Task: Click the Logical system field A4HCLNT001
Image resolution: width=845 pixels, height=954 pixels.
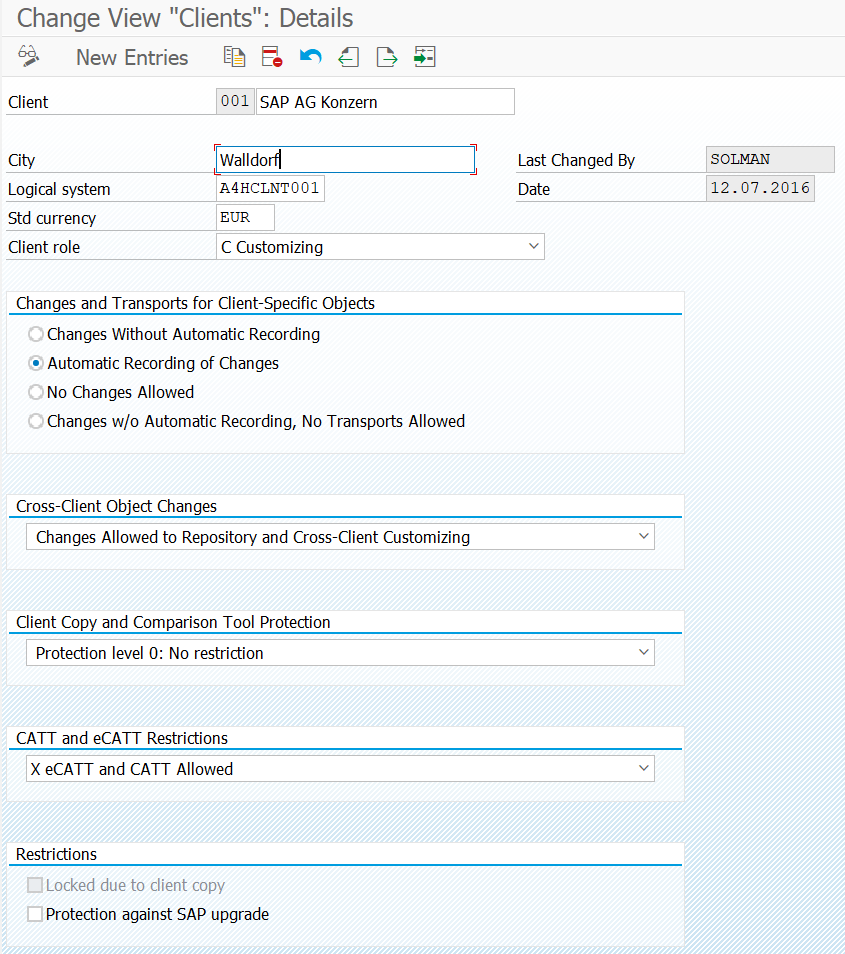Action: (x=270, y=189)
